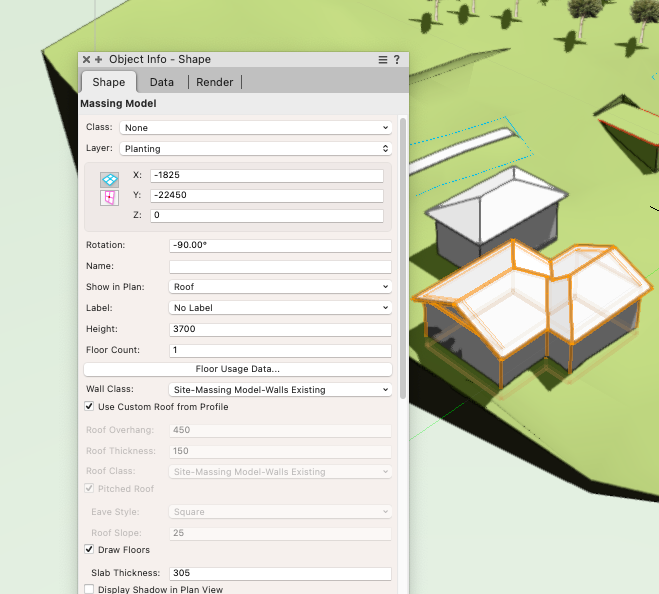Click the Floor Usage Data button
This screenshot has height=594, width=659.
click(x=237, y=369)
